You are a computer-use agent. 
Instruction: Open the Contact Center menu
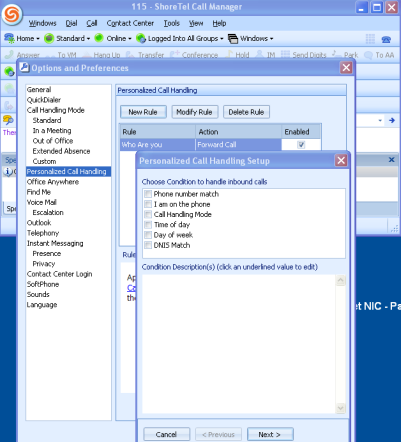[x=130, y=23]
